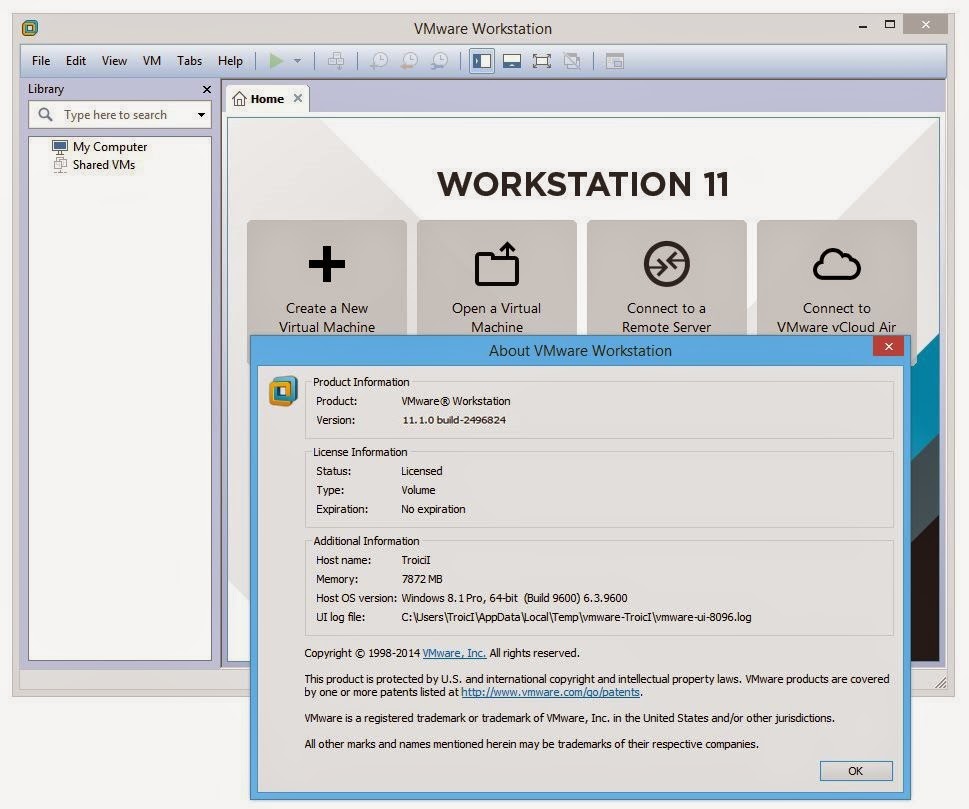The width and height of the screenshot is (969, 809).
Task: Open the power options dropdown arrow
Action: point(297,61)
